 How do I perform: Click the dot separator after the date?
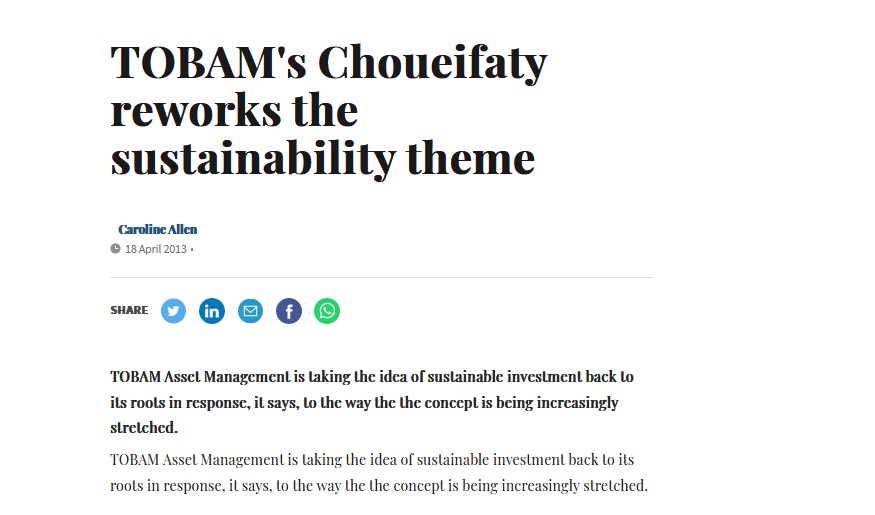pos(192,249)
